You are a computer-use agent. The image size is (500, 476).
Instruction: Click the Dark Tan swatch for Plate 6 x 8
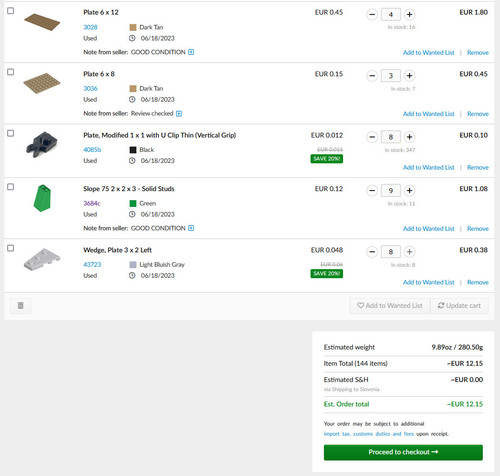click(x=133, y=88)
